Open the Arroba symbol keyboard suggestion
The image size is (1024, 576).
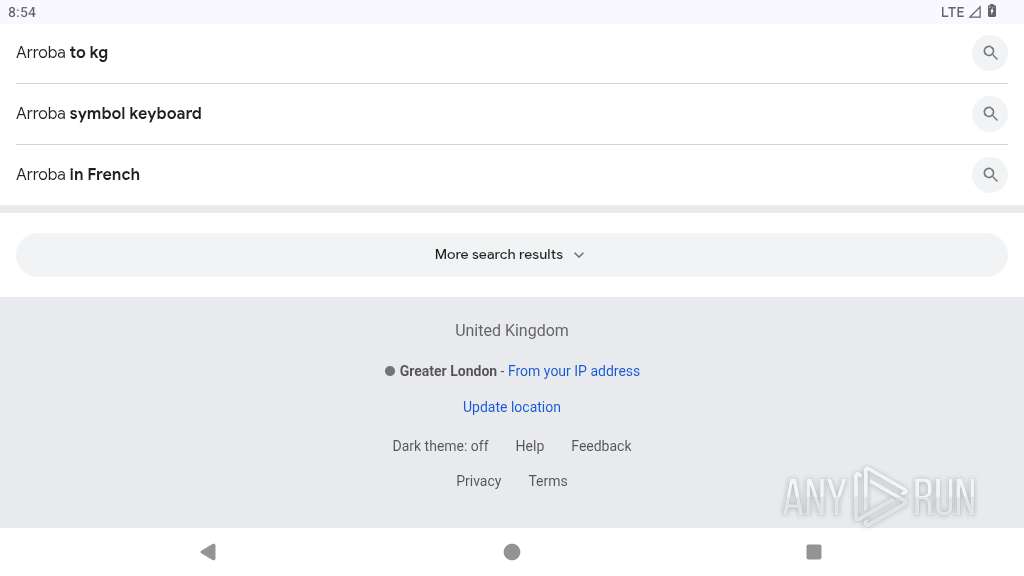click(511, 114)
